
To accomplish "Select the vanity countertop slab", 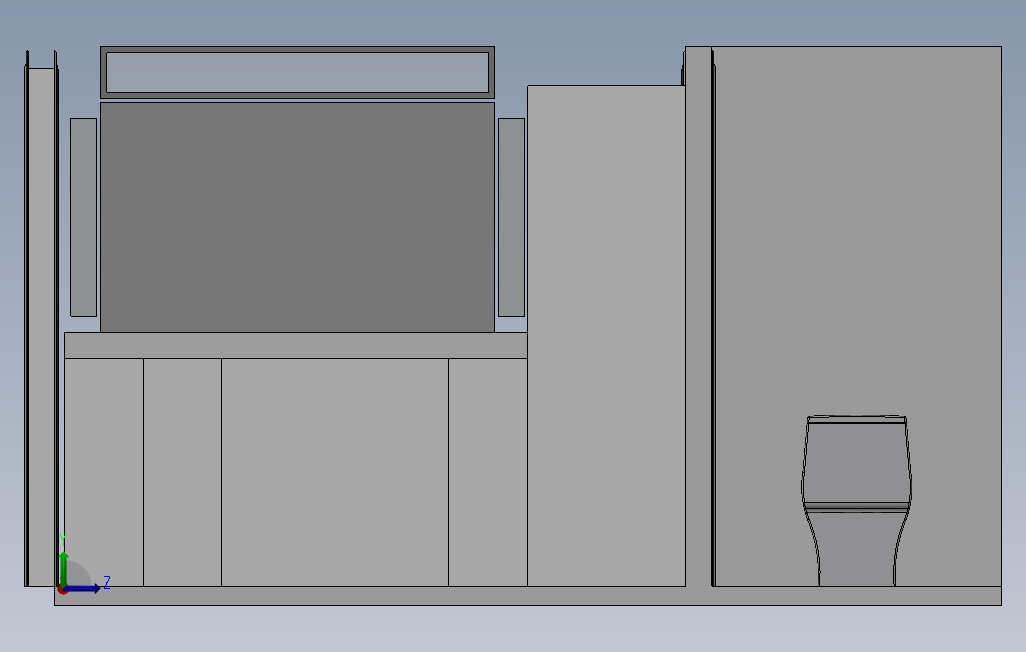I will click(296, 345).
